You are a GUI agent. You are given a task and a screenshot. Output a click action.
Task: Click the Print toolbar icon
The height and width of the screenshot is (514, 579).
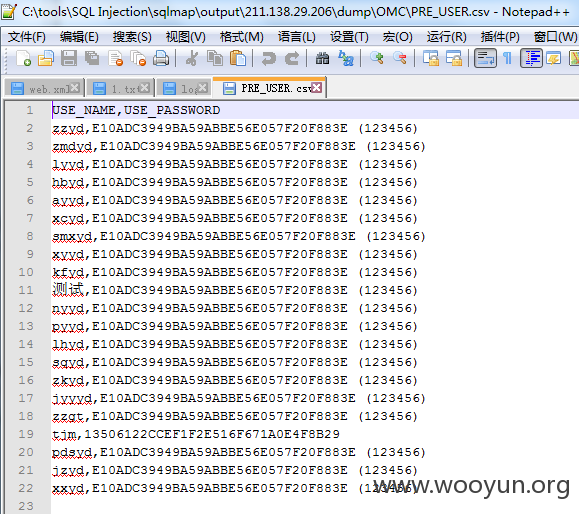pos(161,58)
